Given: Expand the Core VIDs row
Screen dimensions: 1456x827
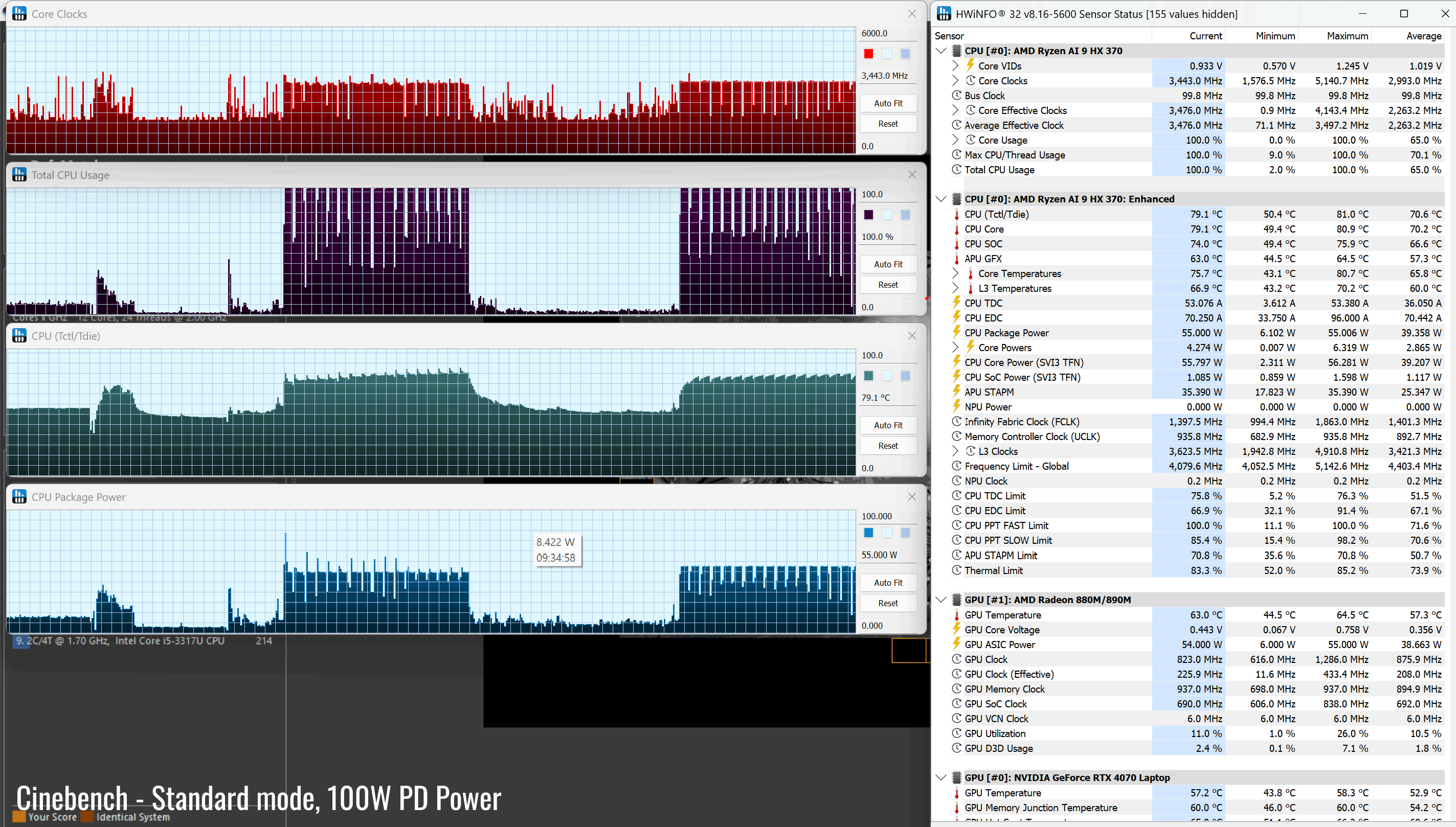Looking at the screenshot, I should click(x=955, y=66).
